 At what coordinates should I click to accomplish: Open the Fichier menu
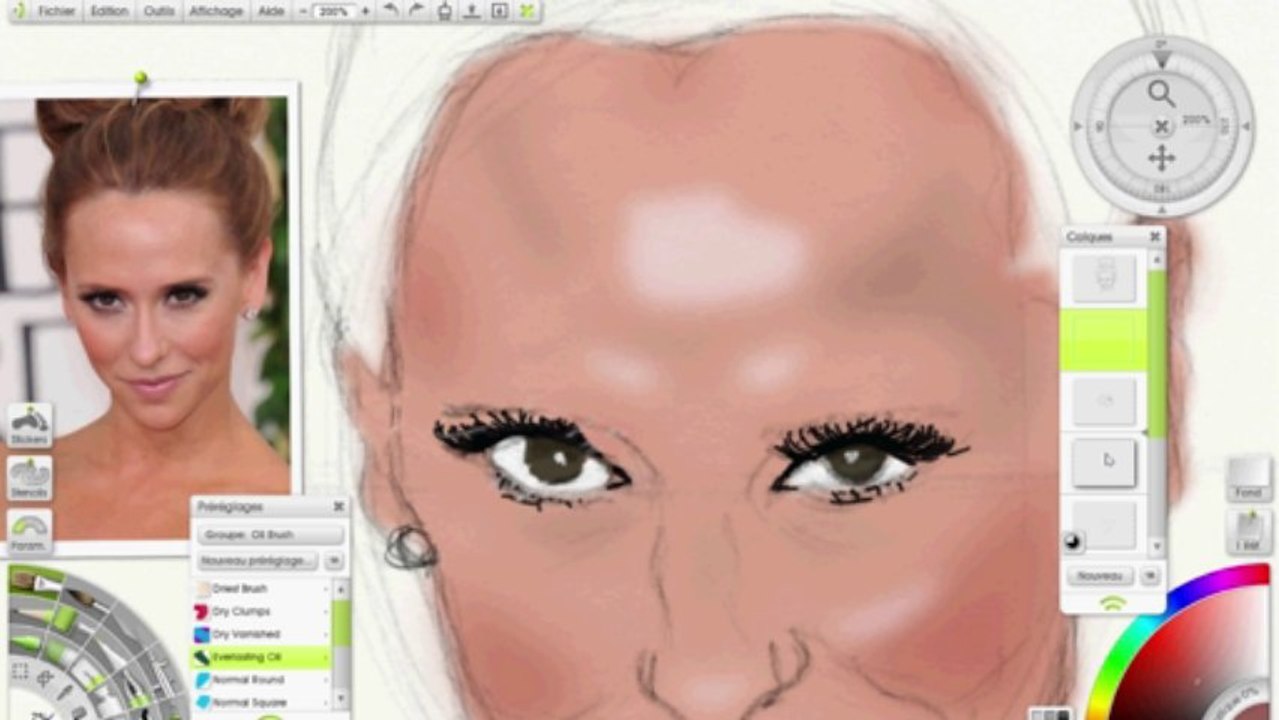57,11
